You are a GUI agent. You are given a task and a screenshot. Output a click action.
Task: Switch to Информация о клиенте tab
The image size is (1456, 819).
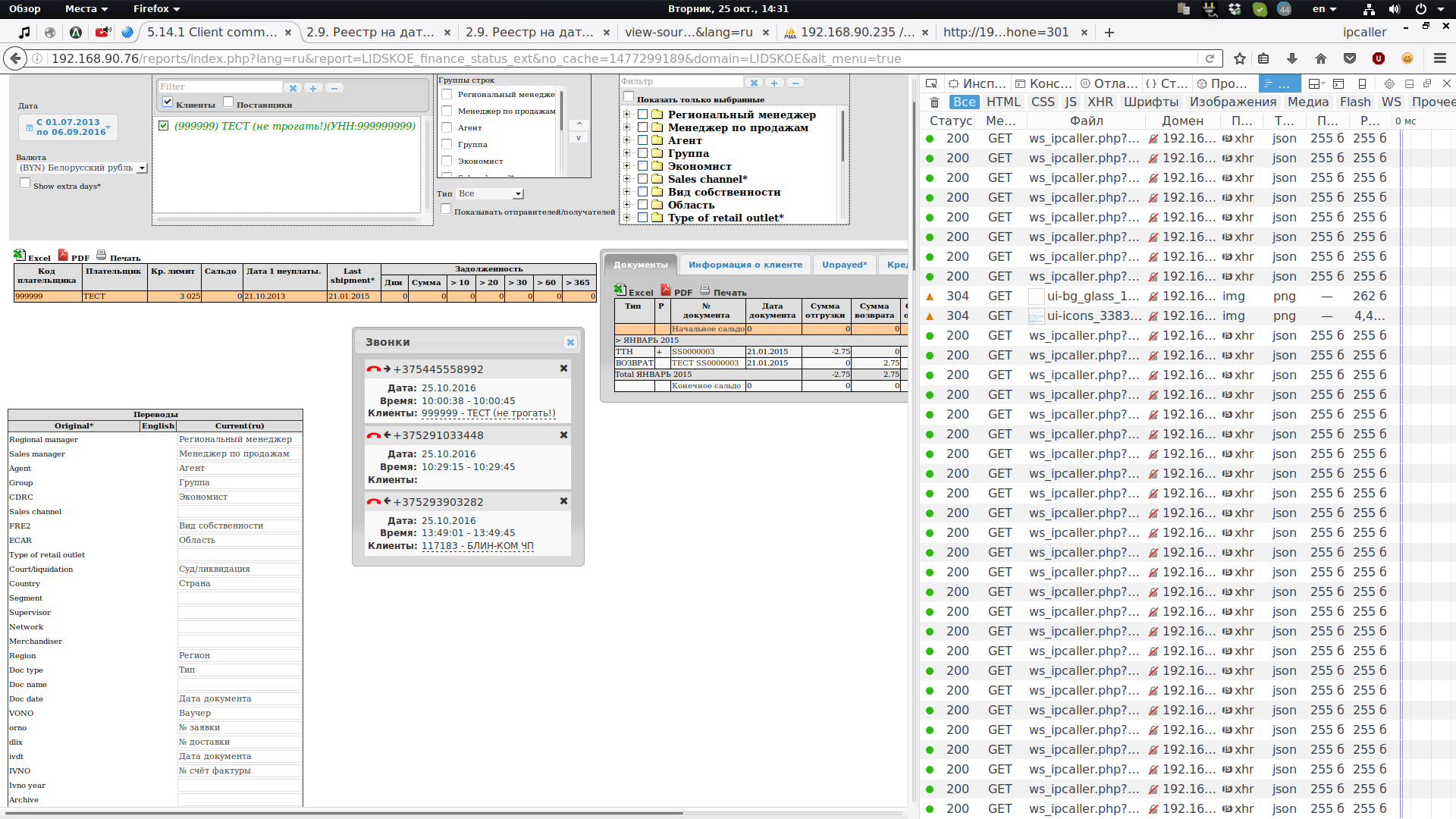click(745, 265)
